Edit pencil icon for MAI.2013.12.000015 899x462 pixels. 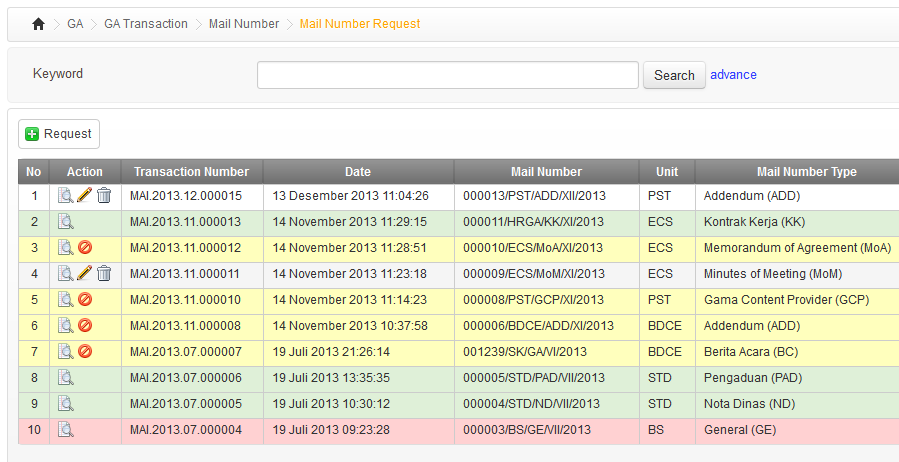pyautogui.click(x=85, y=196)
